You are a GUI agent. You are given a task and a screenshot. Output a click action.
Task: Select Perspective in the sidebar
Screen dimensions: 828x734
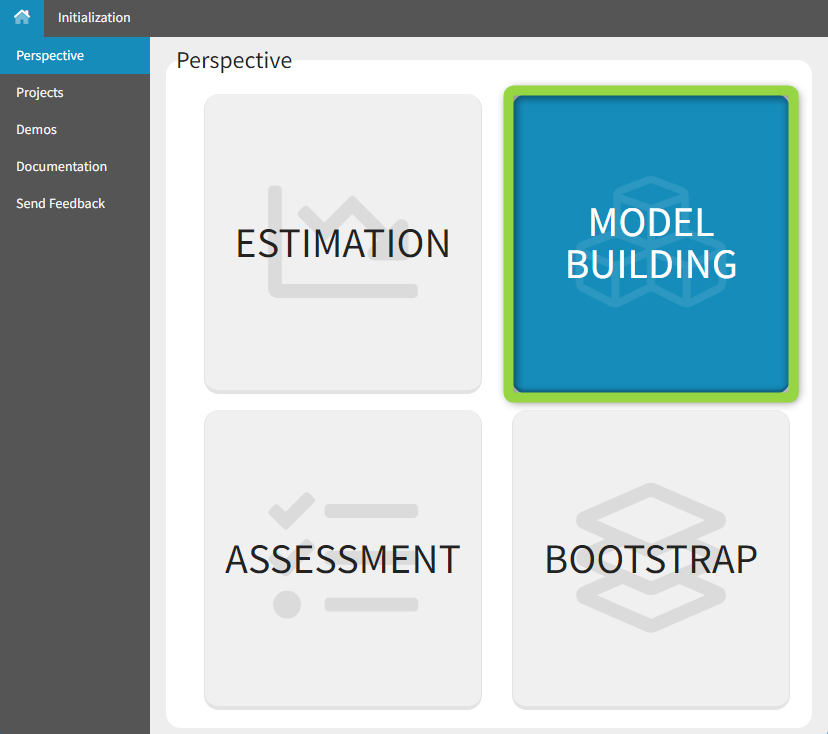[x=50, y=56]
